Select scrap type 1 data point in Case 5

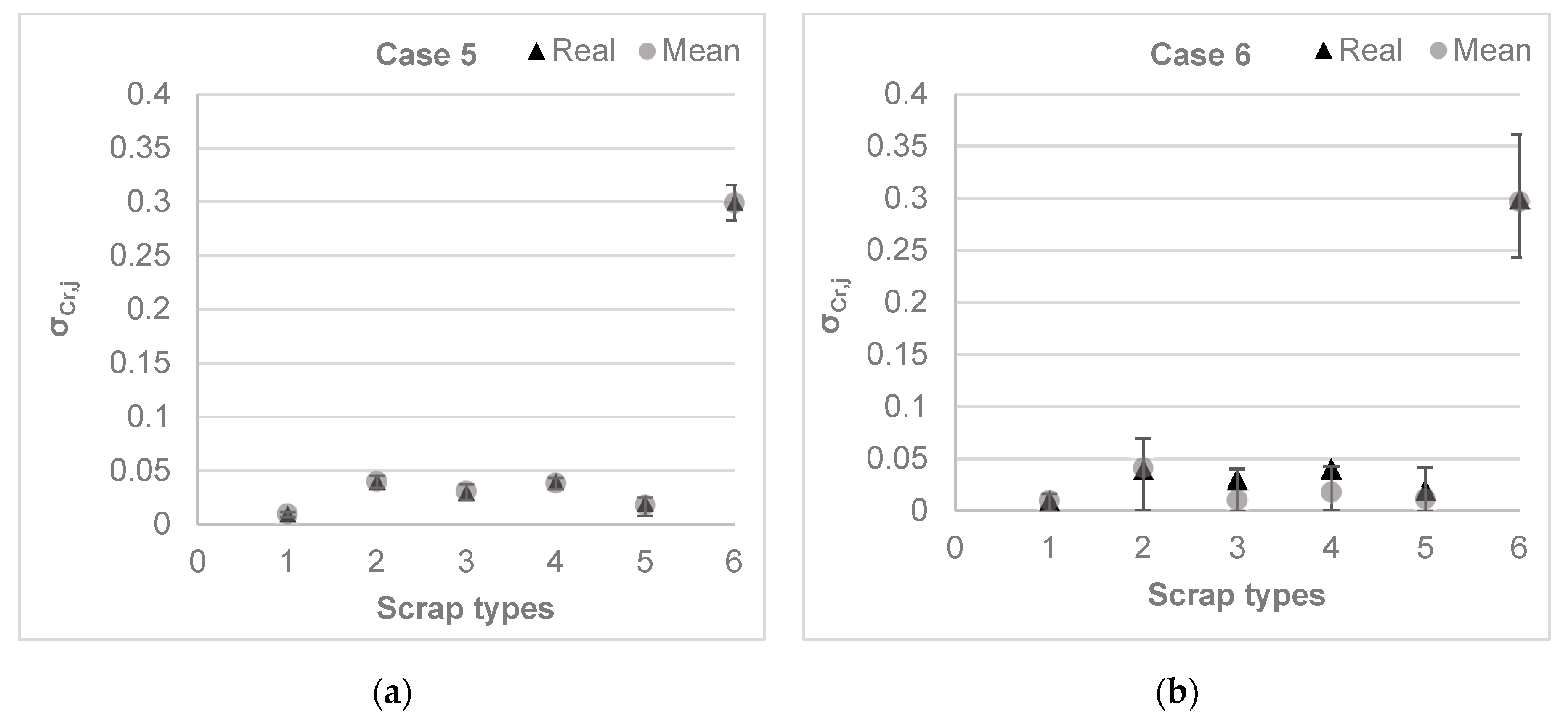[287, 513]
